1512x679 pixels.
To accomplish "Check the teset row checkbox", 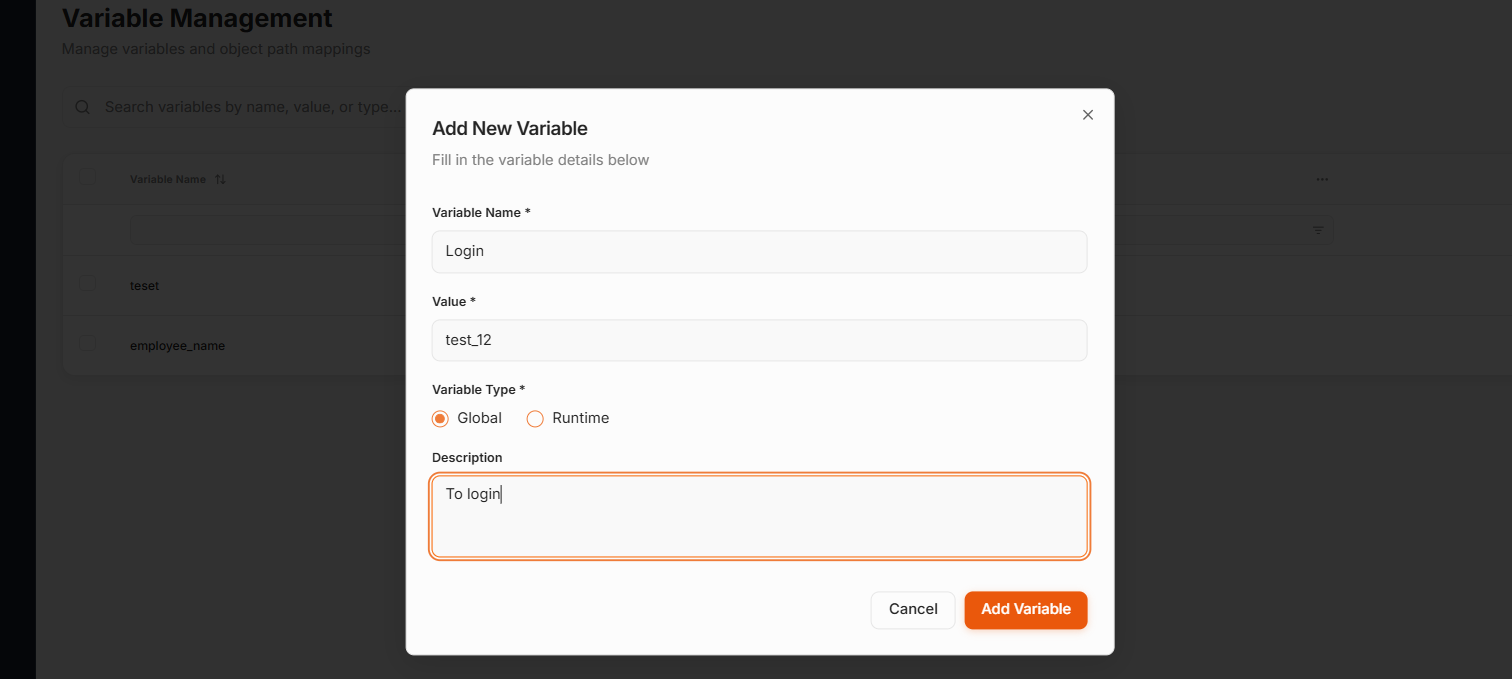I will click(87, 284).
